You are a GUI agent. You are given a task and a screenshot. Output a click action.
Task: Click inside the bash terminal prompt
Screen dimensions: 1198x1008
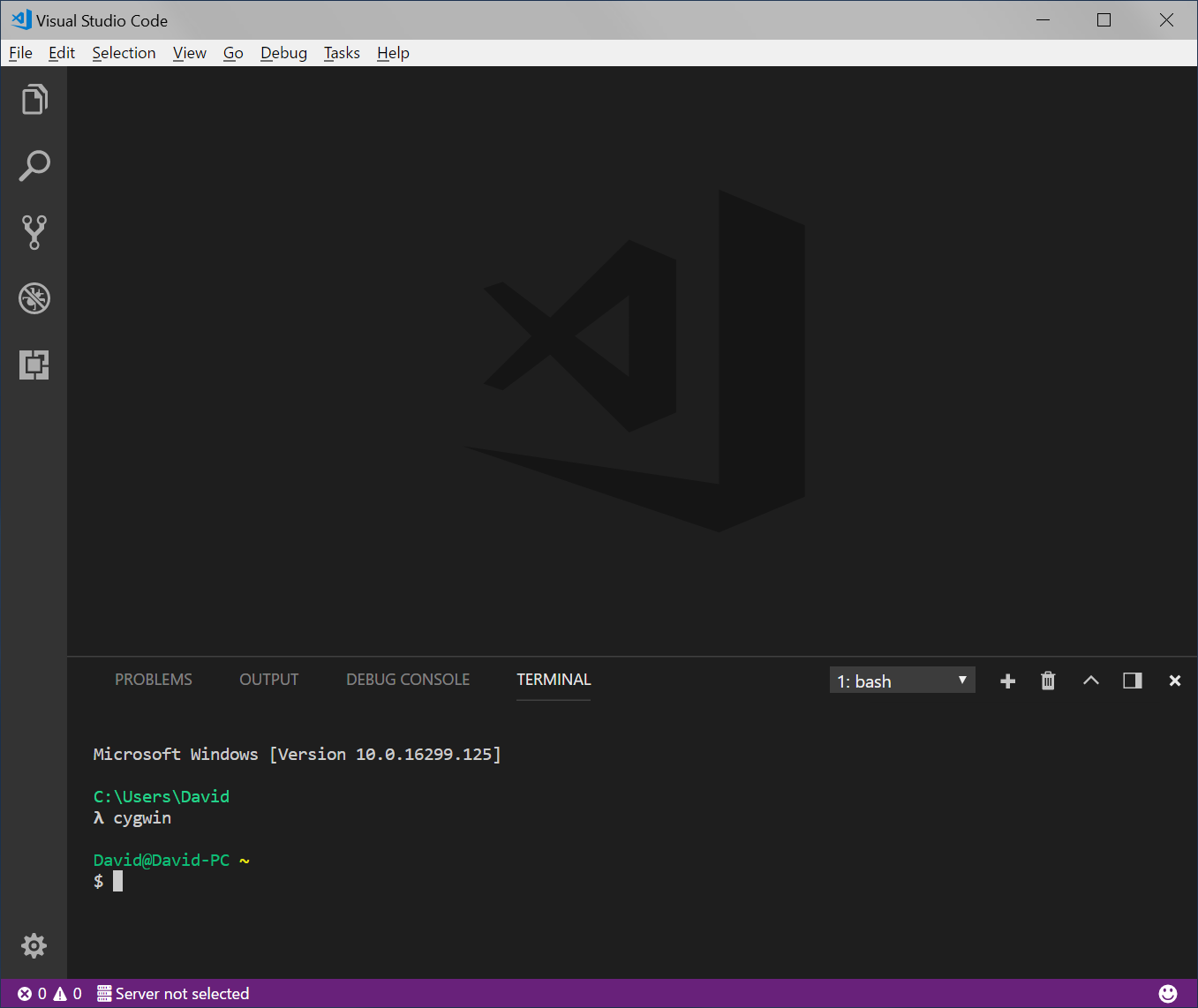(353, 880)
